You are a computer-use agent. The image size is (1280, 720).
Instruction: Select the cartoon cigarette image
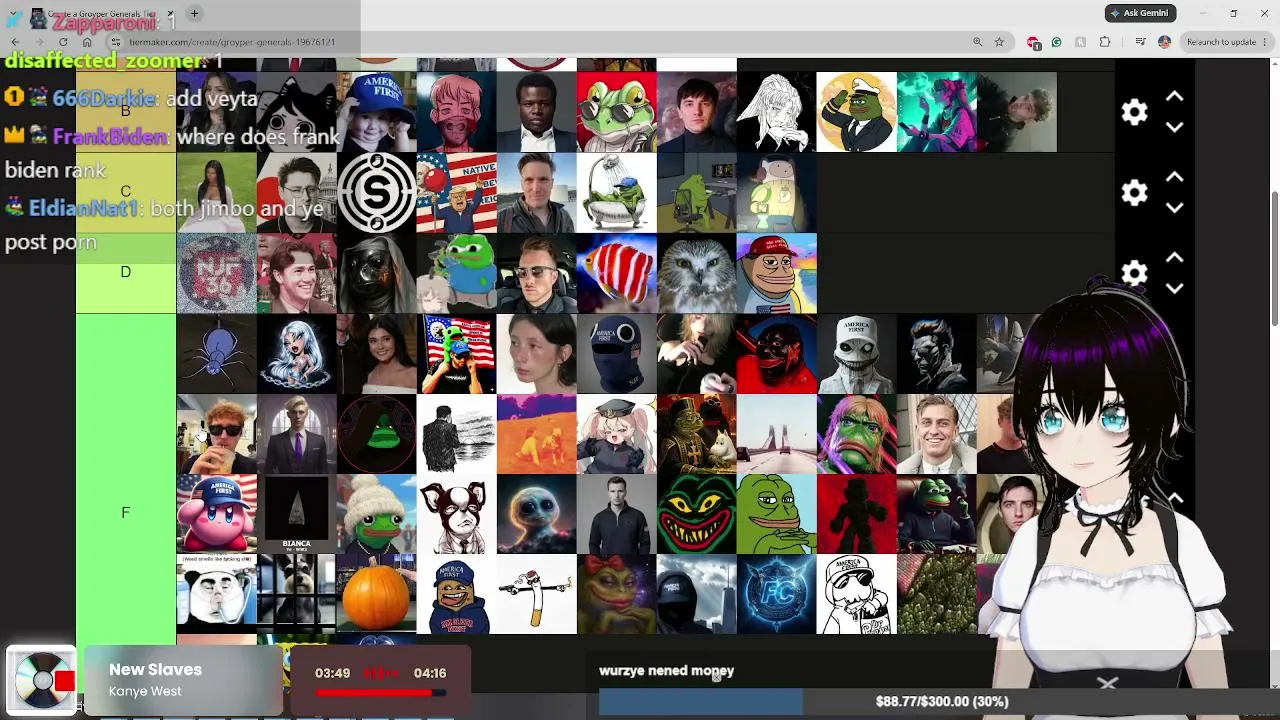coord(537,594)
